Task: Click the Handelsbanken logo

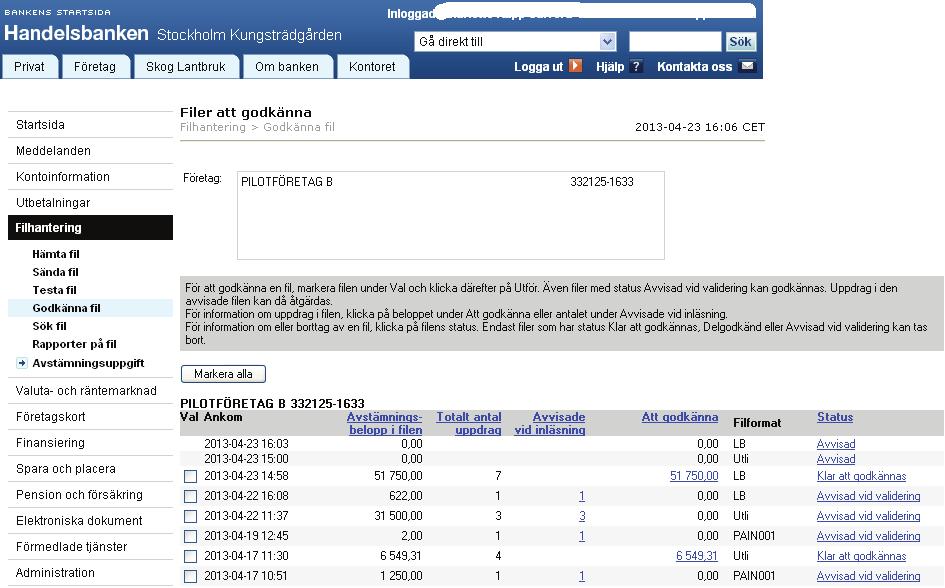Action: [77, 33]
